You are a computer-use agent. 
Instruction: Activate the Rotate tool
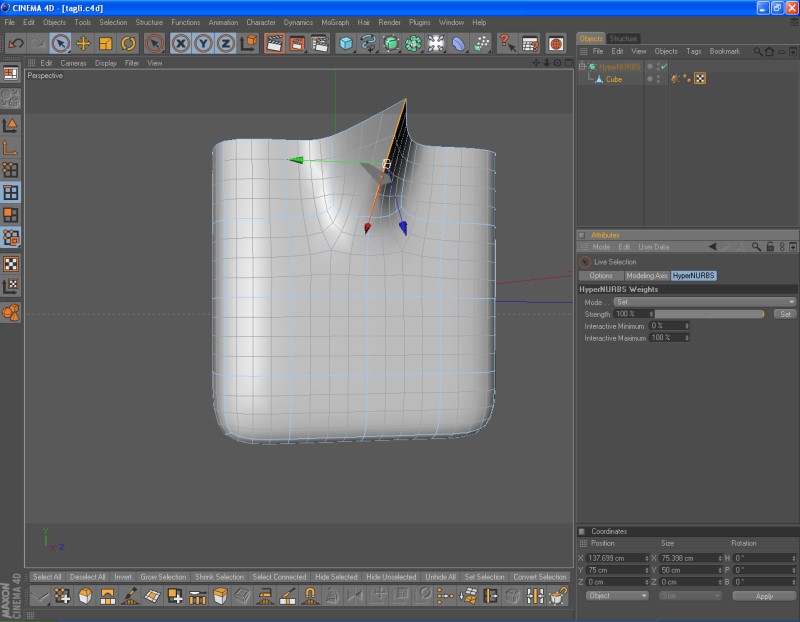129,43
